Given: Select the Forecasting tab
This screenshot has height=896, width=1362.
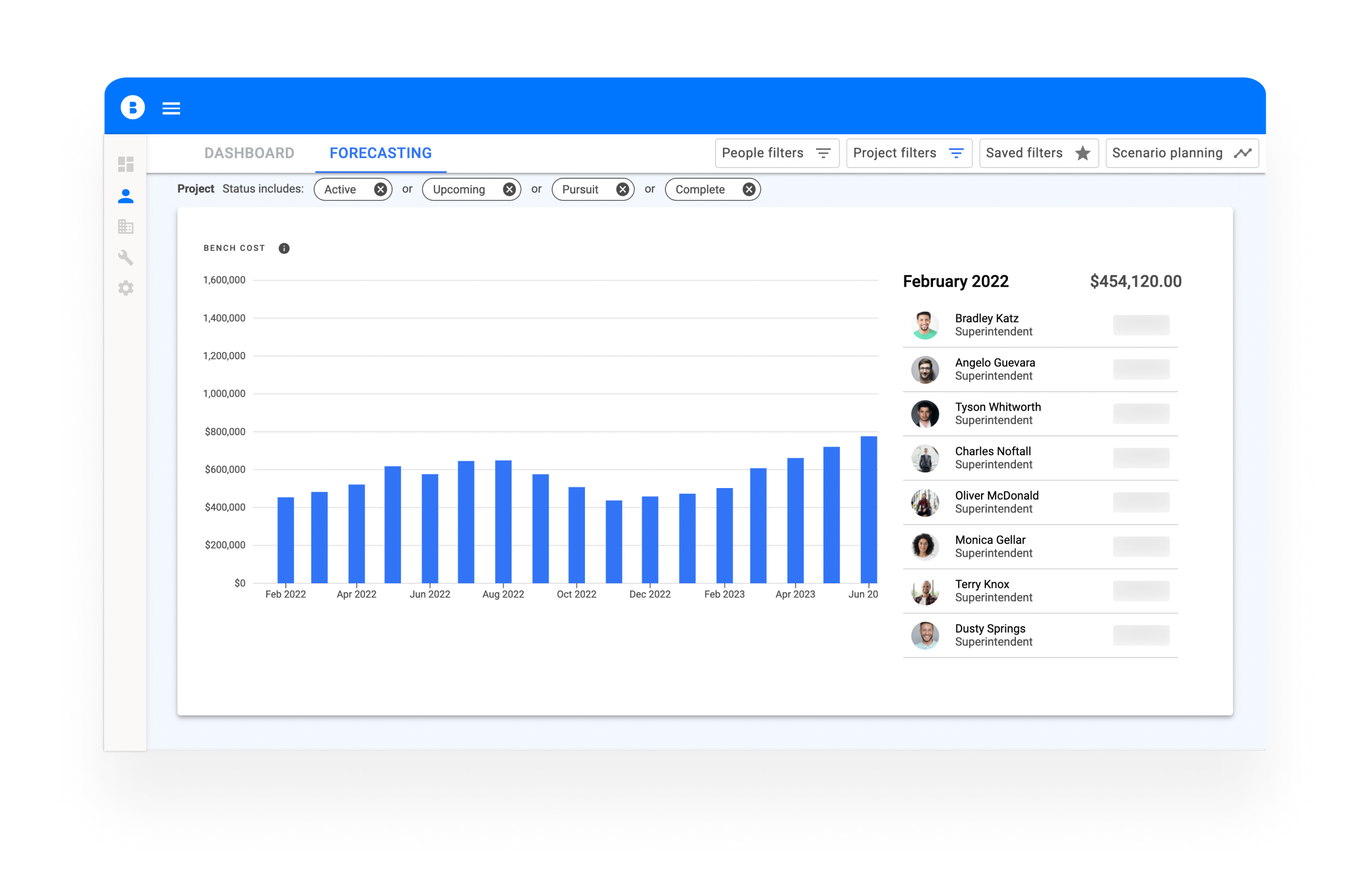Looking at the screenshot, I should pos(380,153).
